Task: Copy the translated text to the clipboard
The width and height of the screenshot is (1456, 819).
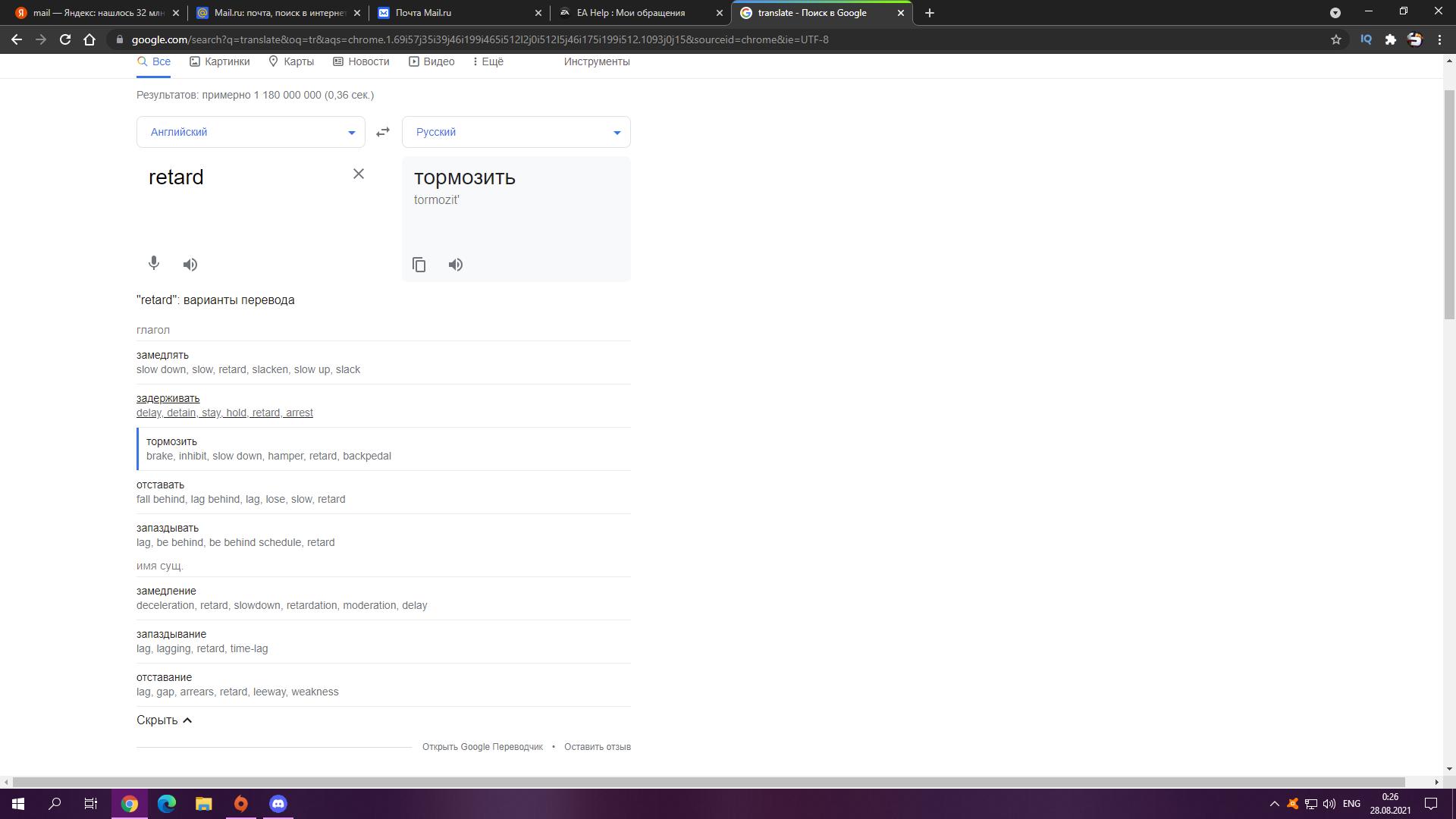Action: coord(419,265)
